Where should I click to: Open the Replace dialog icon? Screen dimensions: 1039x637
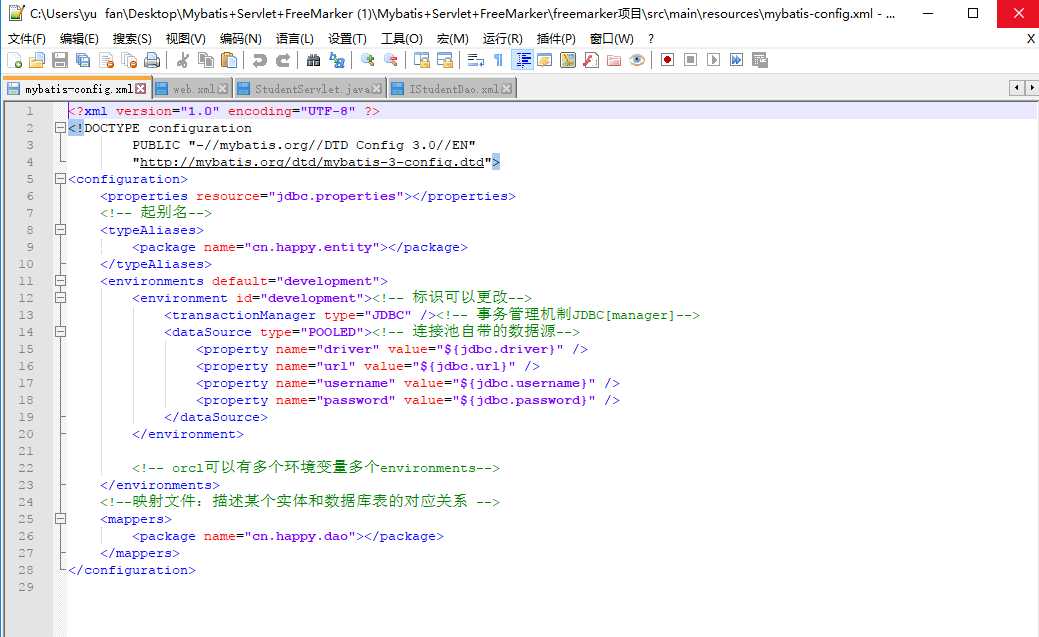coord(337,60)
